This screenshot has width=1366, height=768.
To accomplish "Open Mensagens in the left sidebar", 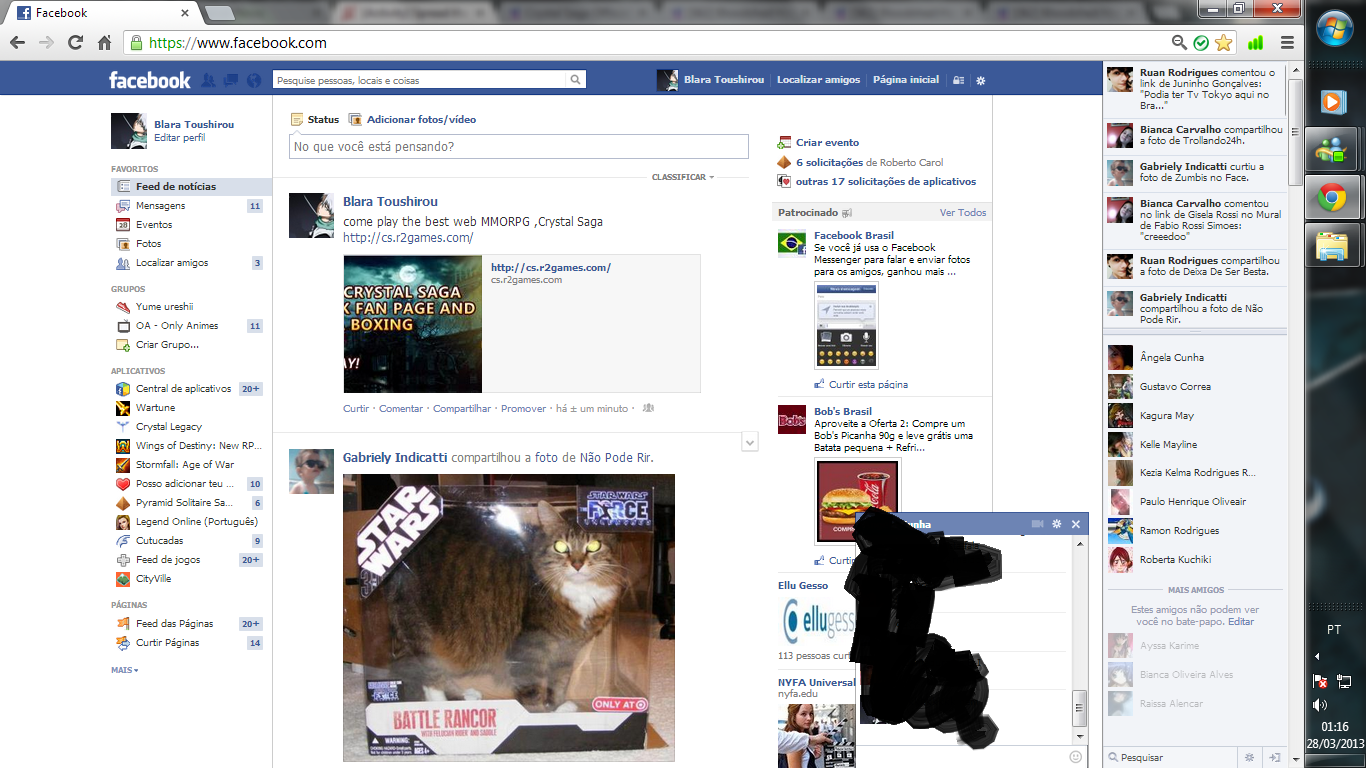I will (x=160, y=206).
